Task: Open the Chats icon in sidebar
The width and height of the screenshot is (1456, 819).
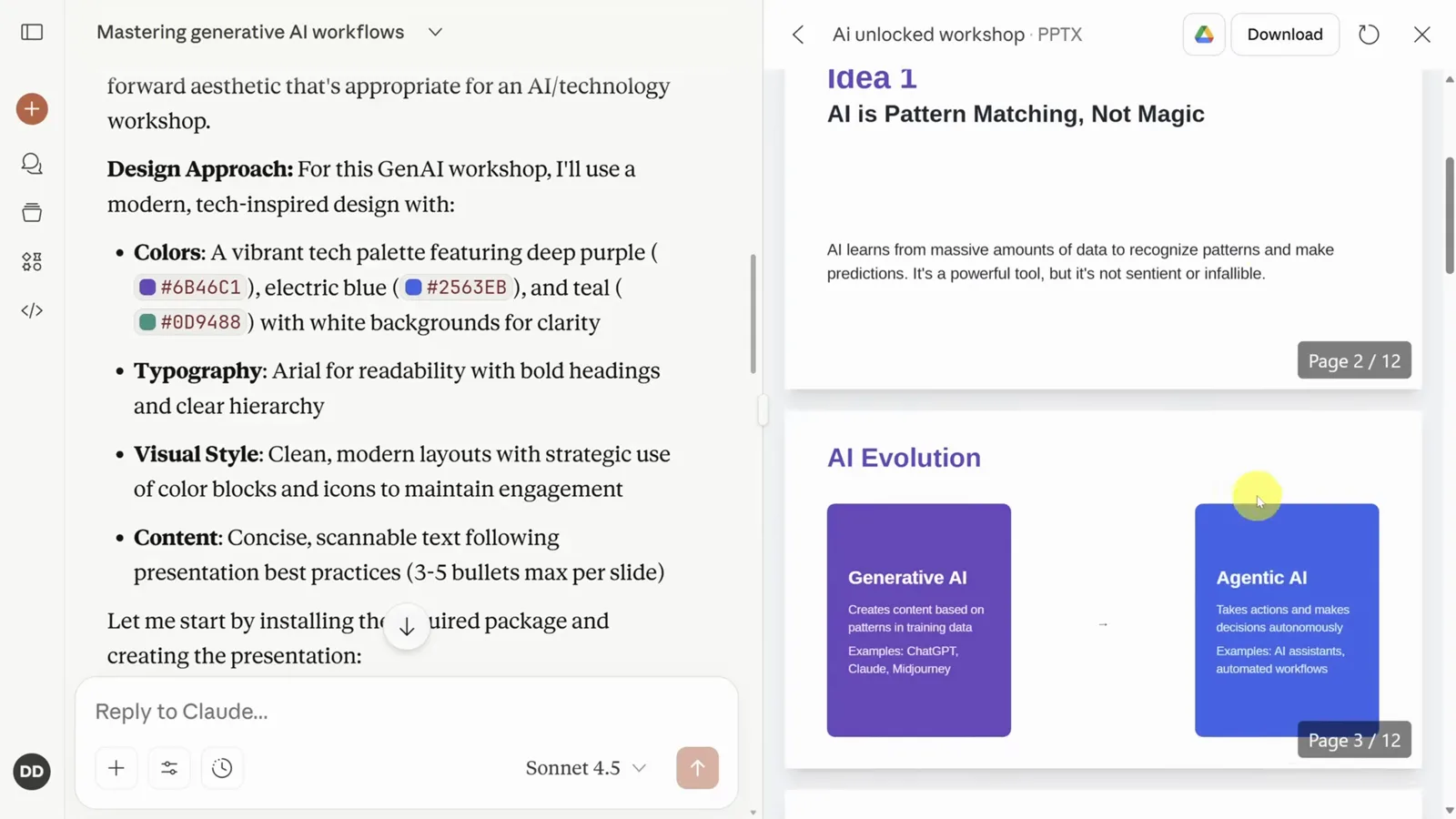Action: pos(32,164)
